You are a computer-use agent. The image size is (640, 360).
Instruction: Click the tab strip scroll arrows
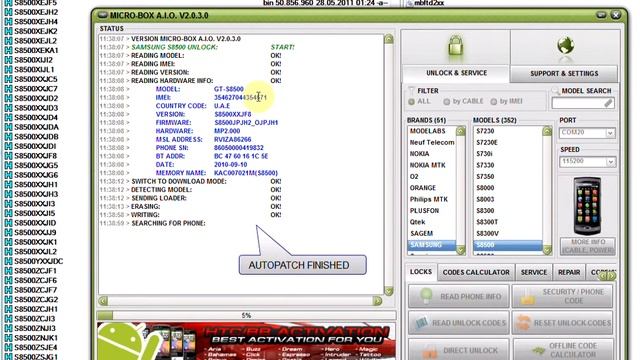[607, 276]
